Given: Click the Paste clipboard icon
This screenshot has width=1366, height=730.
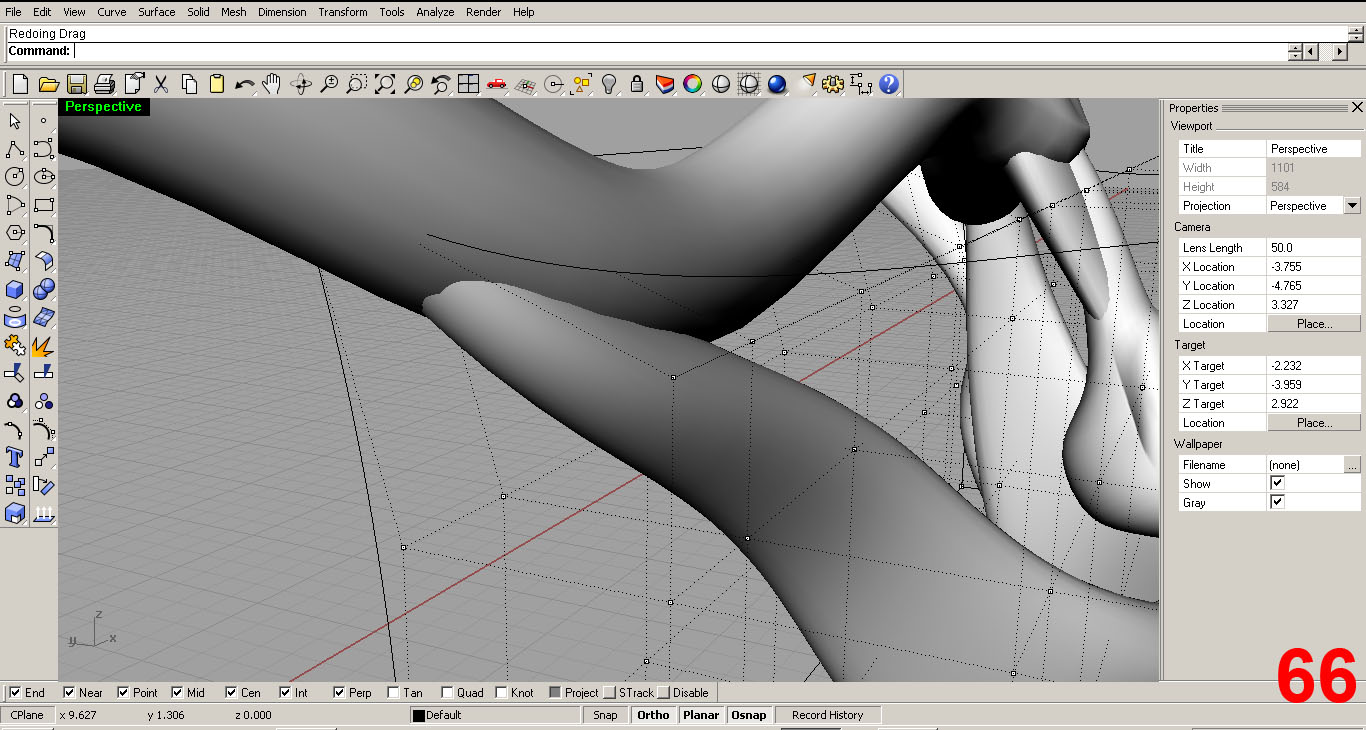Looking at the screenshot, I should pyautogui.click(x=217, y=85).
